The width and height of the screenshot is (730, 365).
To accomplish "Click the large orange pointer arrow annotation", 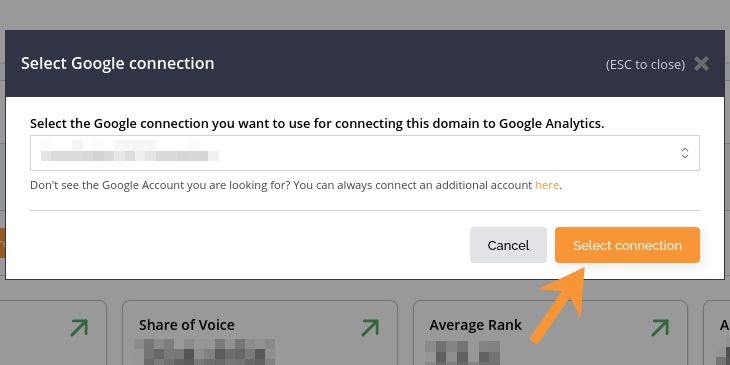I will coord(557,305).
